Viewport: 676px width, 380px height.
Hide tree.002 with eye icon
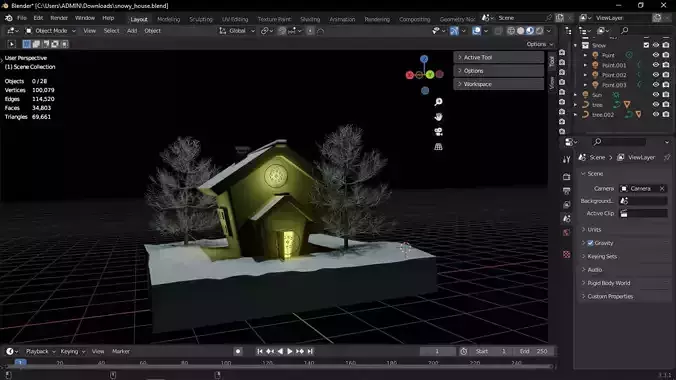click(x=656, y=115)
